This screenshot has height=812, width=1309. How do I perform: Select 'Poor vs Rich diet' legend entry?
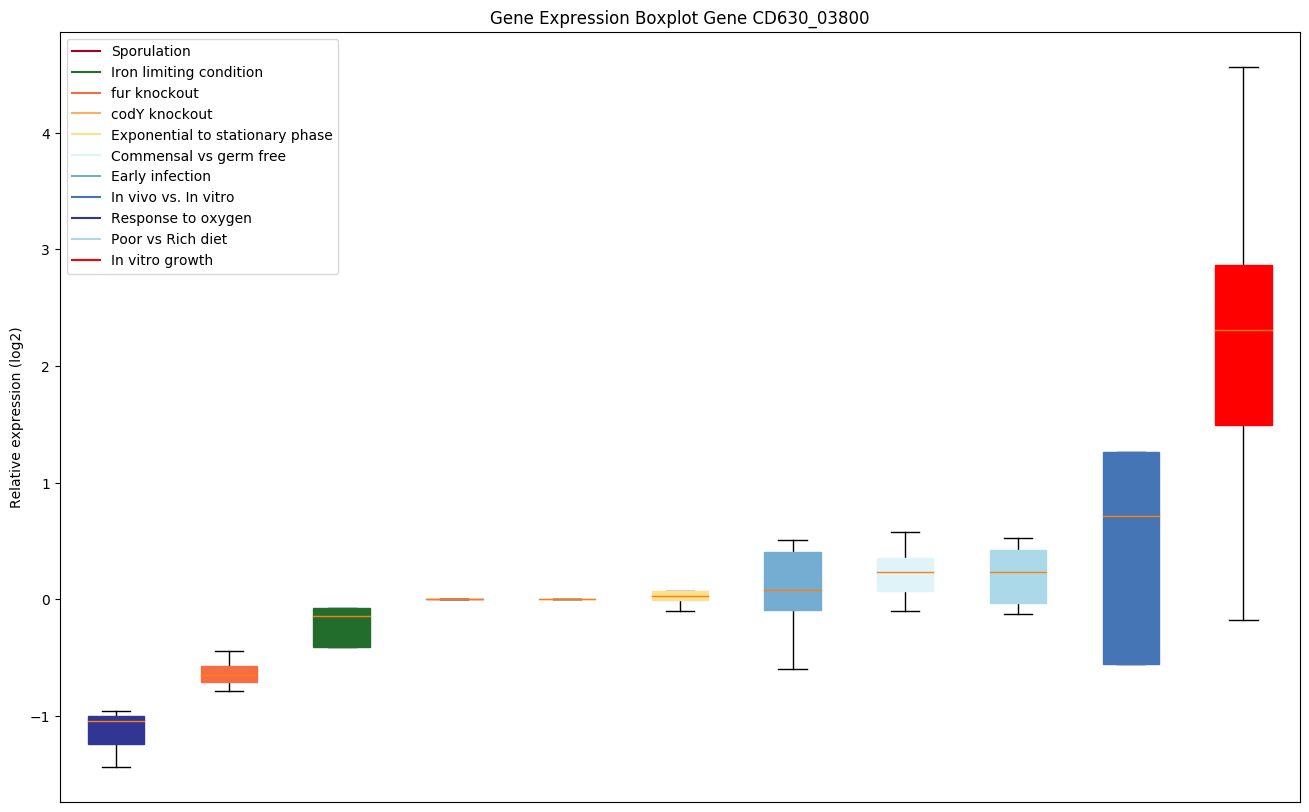point(168,239)
